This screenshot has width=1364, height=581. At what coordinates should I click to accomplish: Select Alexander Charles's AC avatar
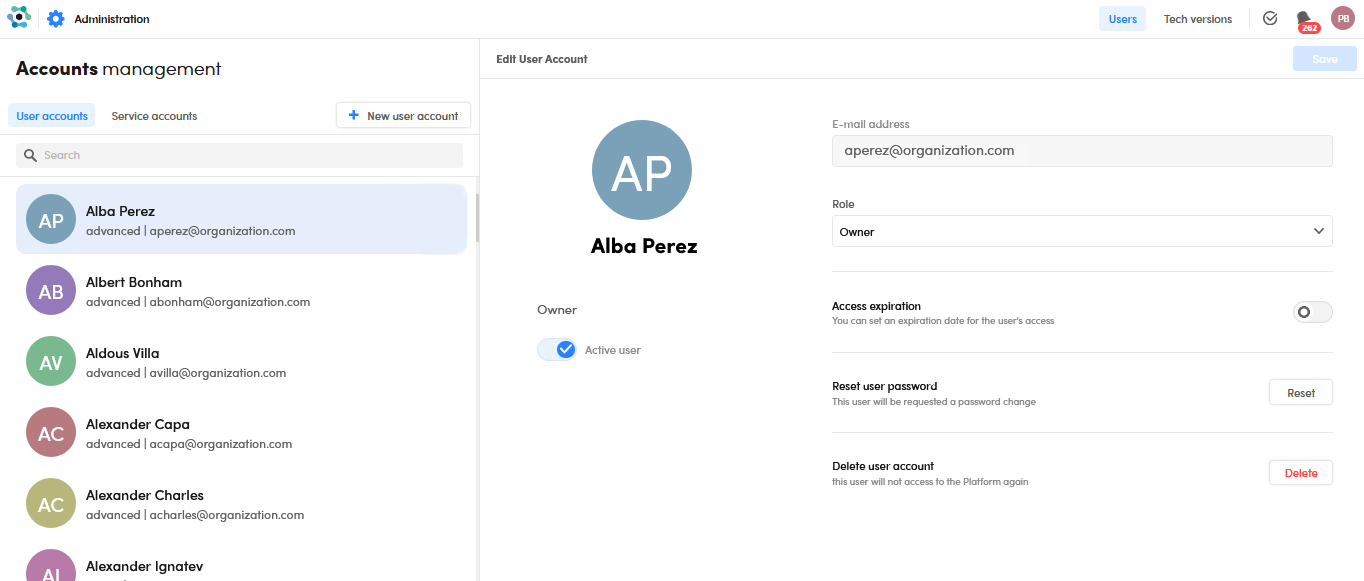51,504
